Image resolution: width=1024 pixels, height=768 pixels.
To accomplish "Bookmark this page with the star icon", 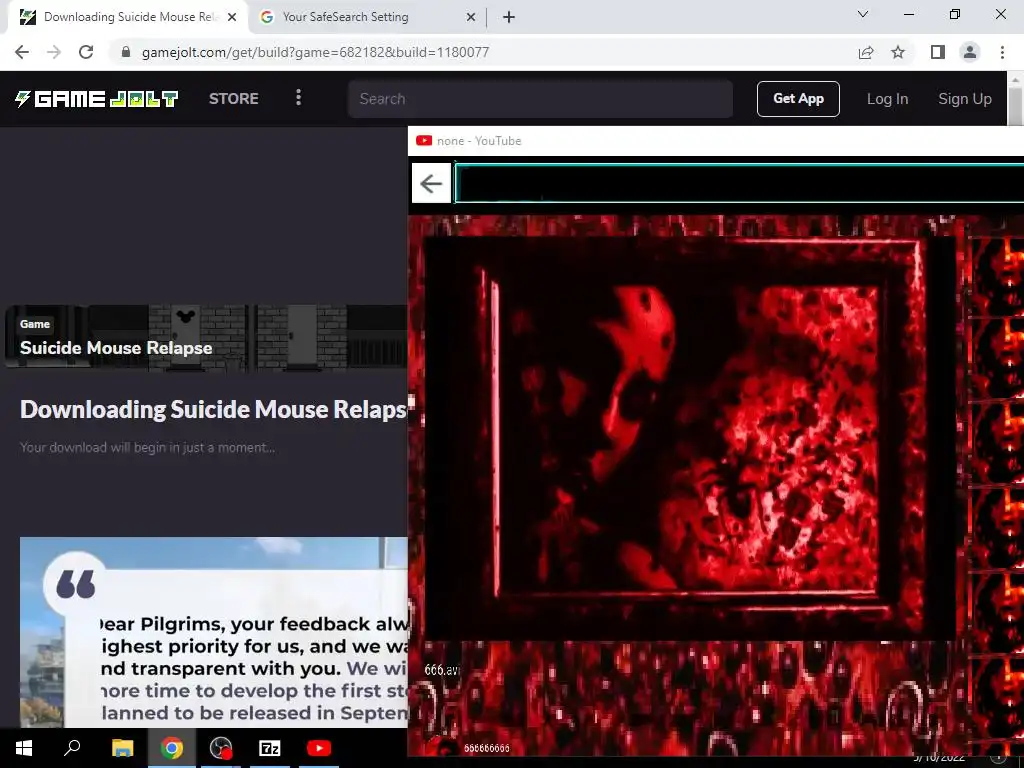I will click(x=898, y=52).
